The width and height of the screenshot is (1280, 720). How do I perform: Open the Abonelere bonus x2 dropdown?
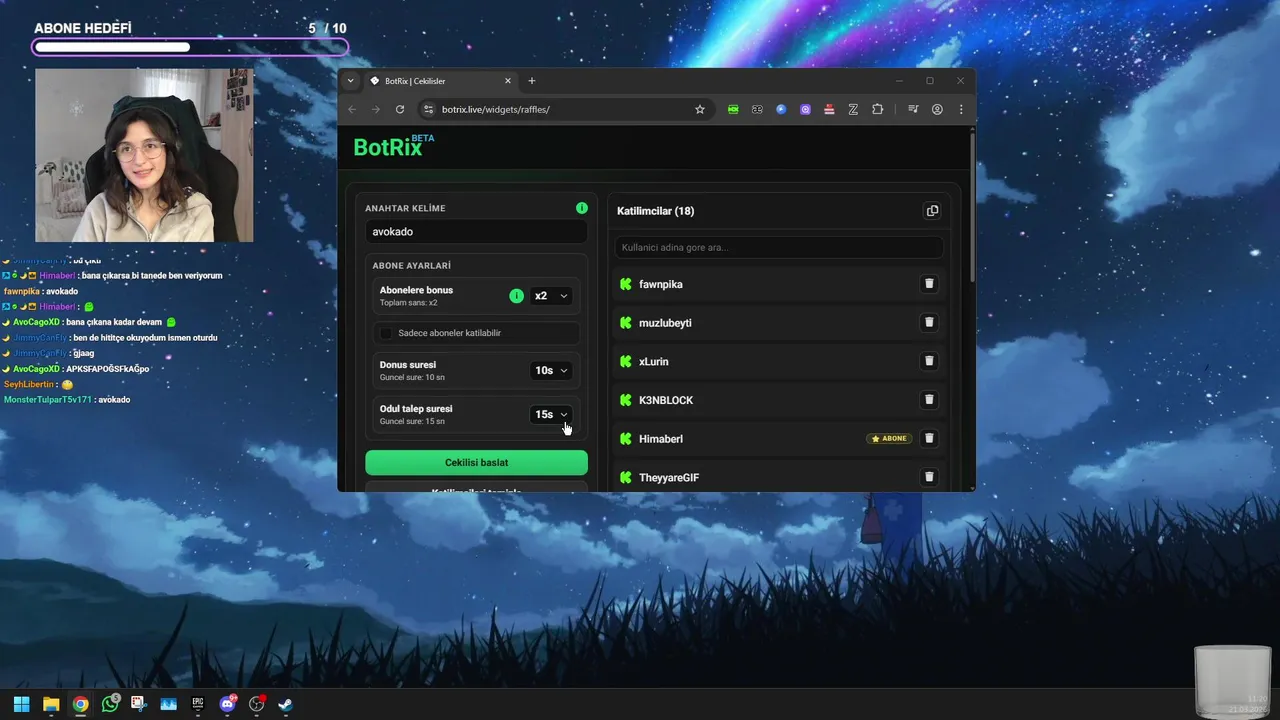[551, 296]
